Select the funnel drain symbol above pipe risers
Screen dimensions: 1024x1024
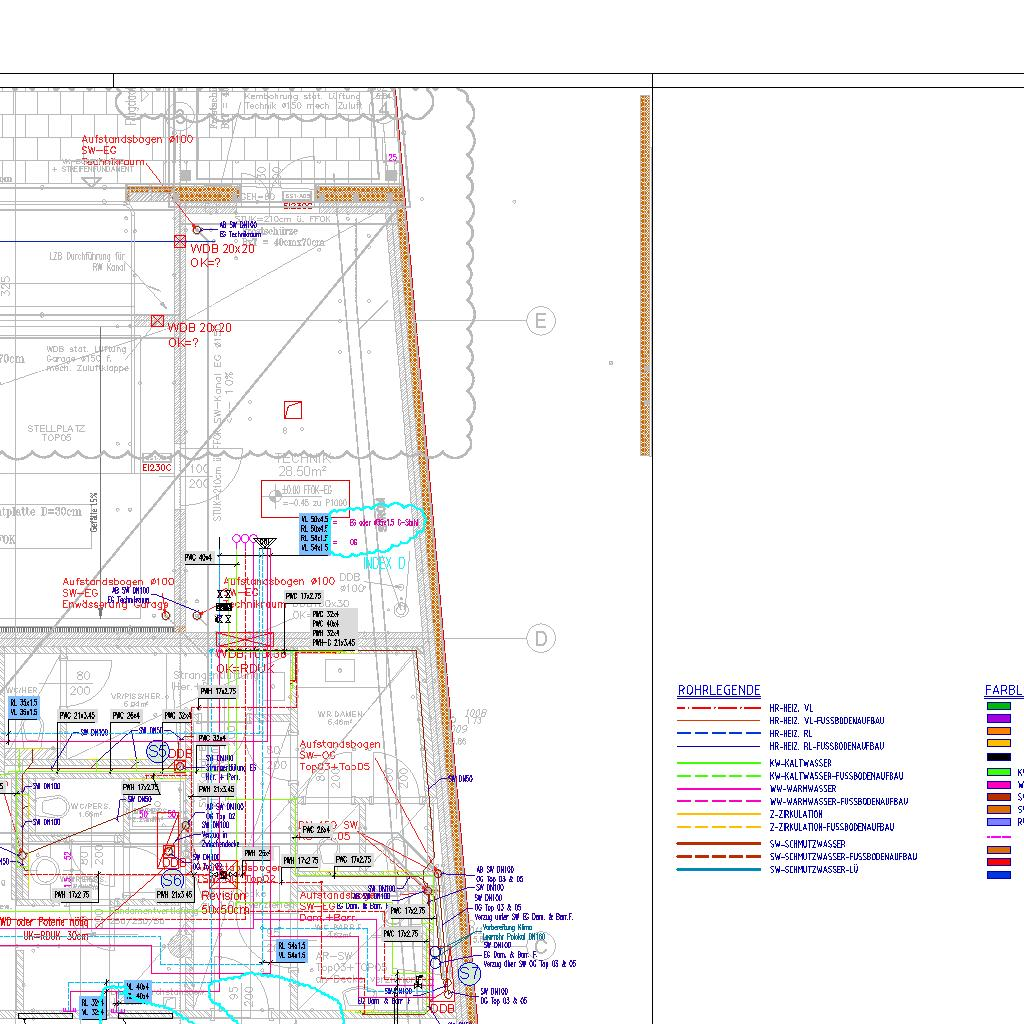(x=265, y=543)
